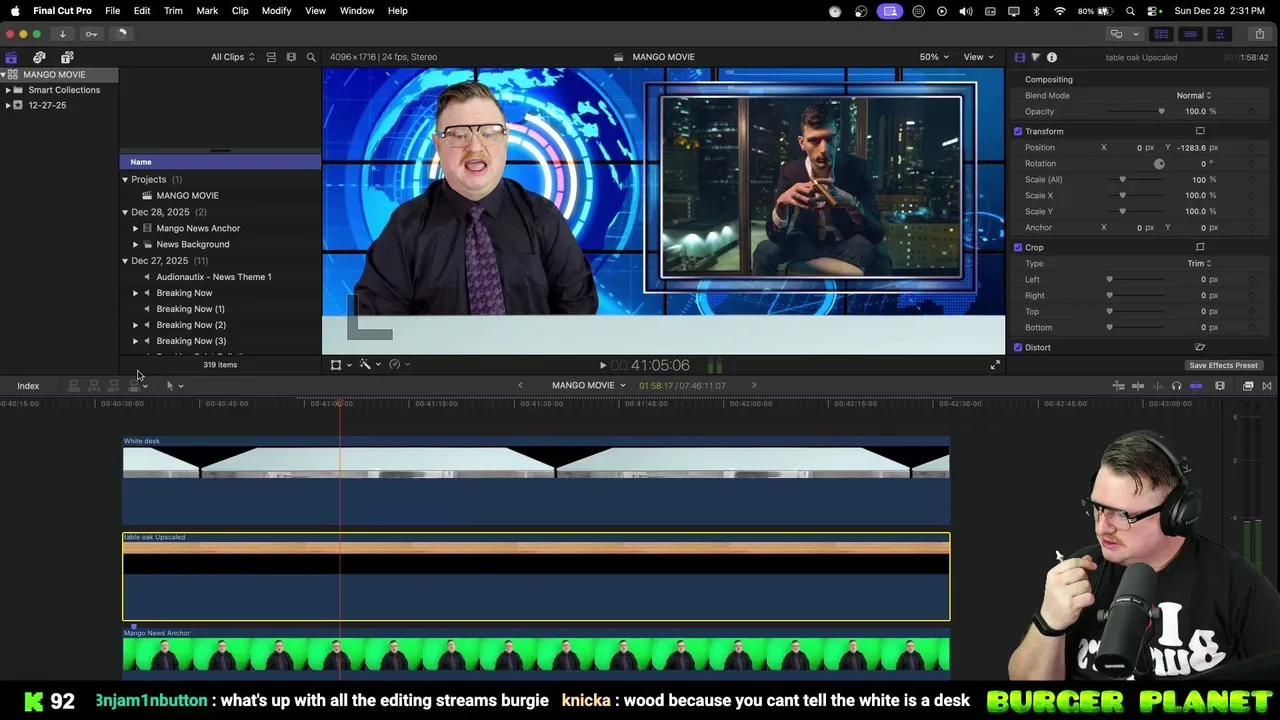The height and width of the screenshot is (720, 1280).
Task: Open the File menu
Action: click(x=113, y=11)
